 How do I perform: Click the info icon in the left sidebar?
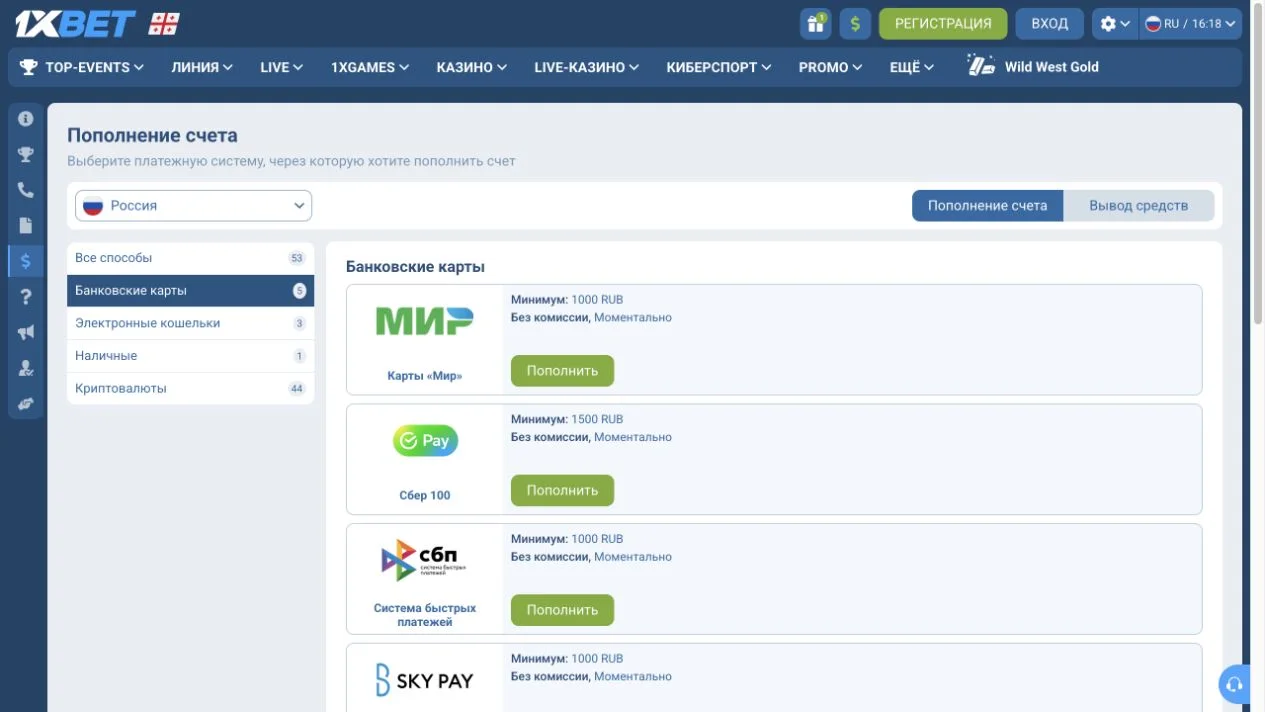coord(26,118)
